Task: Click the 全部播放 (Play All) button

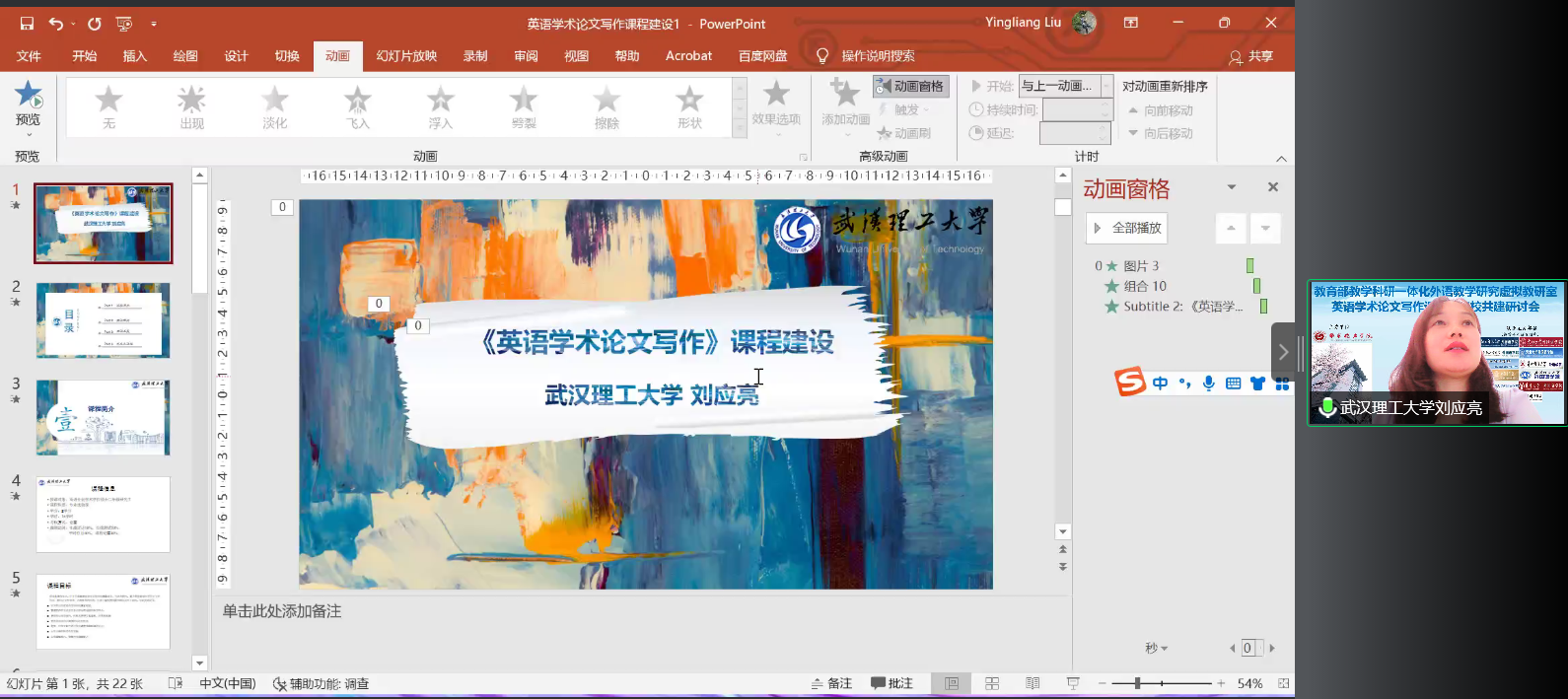Action: tap(1127, 228)
